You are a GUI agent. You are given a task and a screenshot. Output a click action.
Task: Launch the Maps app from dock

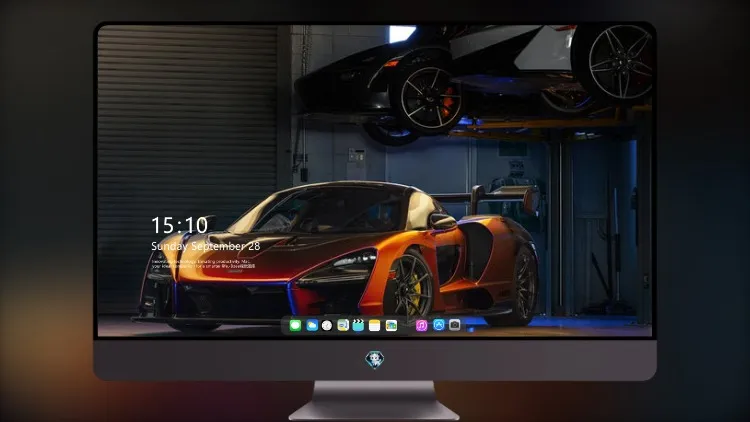(x=343, y=326)
